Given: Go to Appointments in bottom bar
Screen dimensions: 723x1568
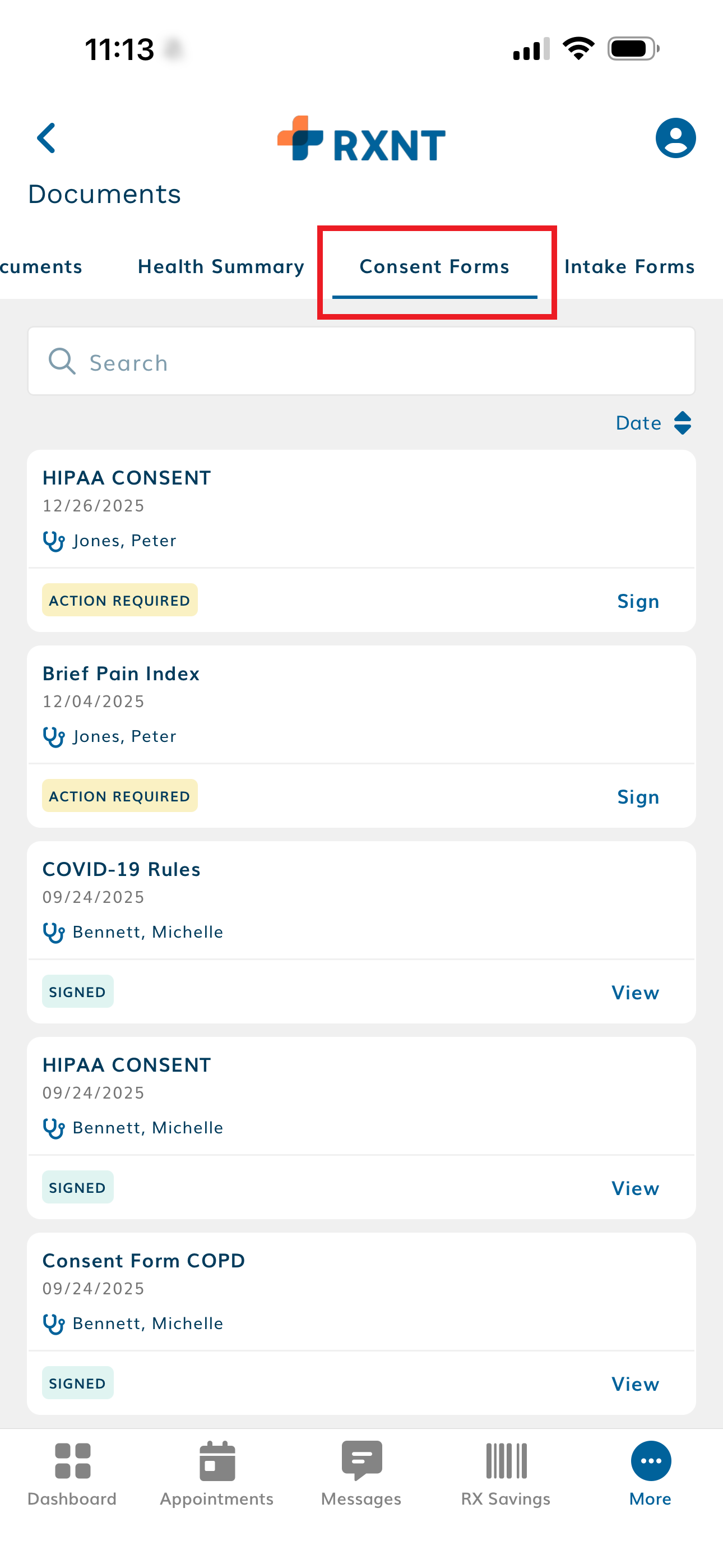Looking at the screenshot, I should [217, 1473].
